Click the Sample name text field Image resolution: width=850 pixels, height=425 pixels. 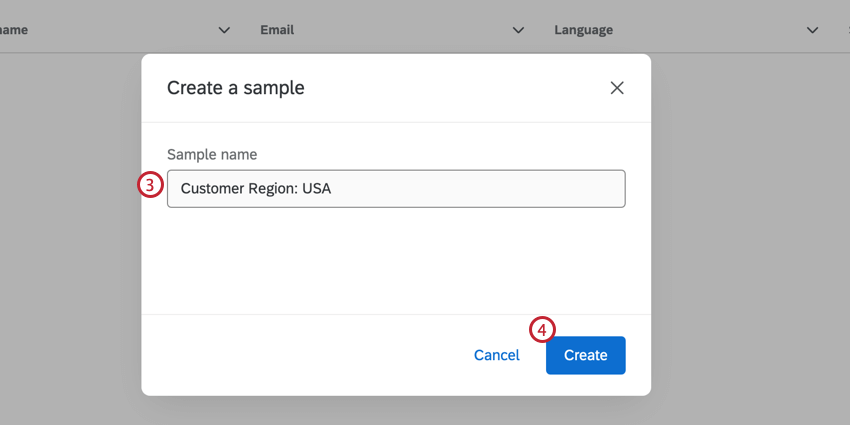tap(396, 188)
